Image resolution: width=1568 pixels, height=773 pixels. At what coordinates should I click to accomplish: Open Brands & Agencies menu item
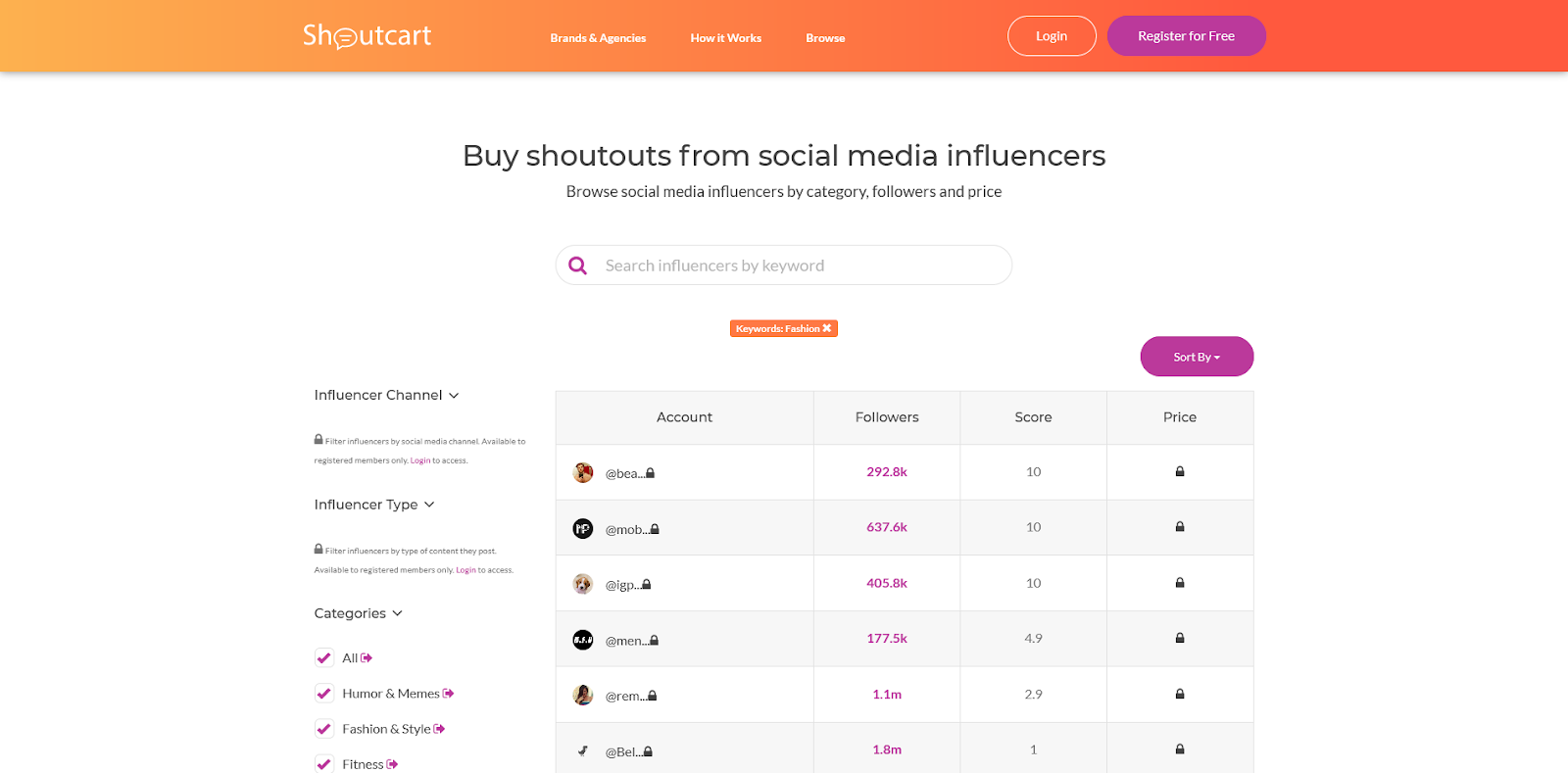(x=598, y=38)
